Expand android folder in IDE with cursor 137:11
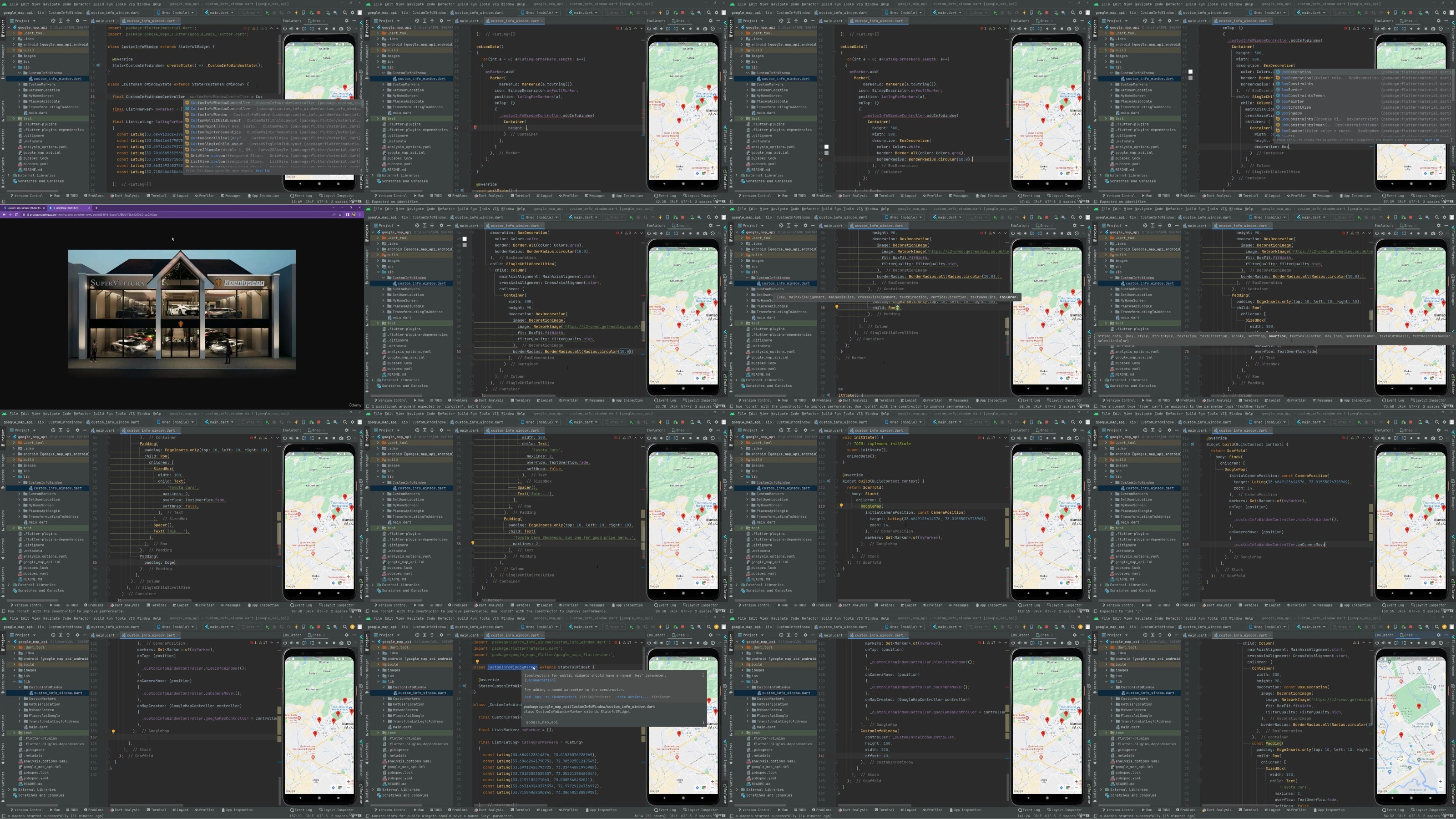The height and width of the screenshot is (819, 1456). tap(15, 658)
